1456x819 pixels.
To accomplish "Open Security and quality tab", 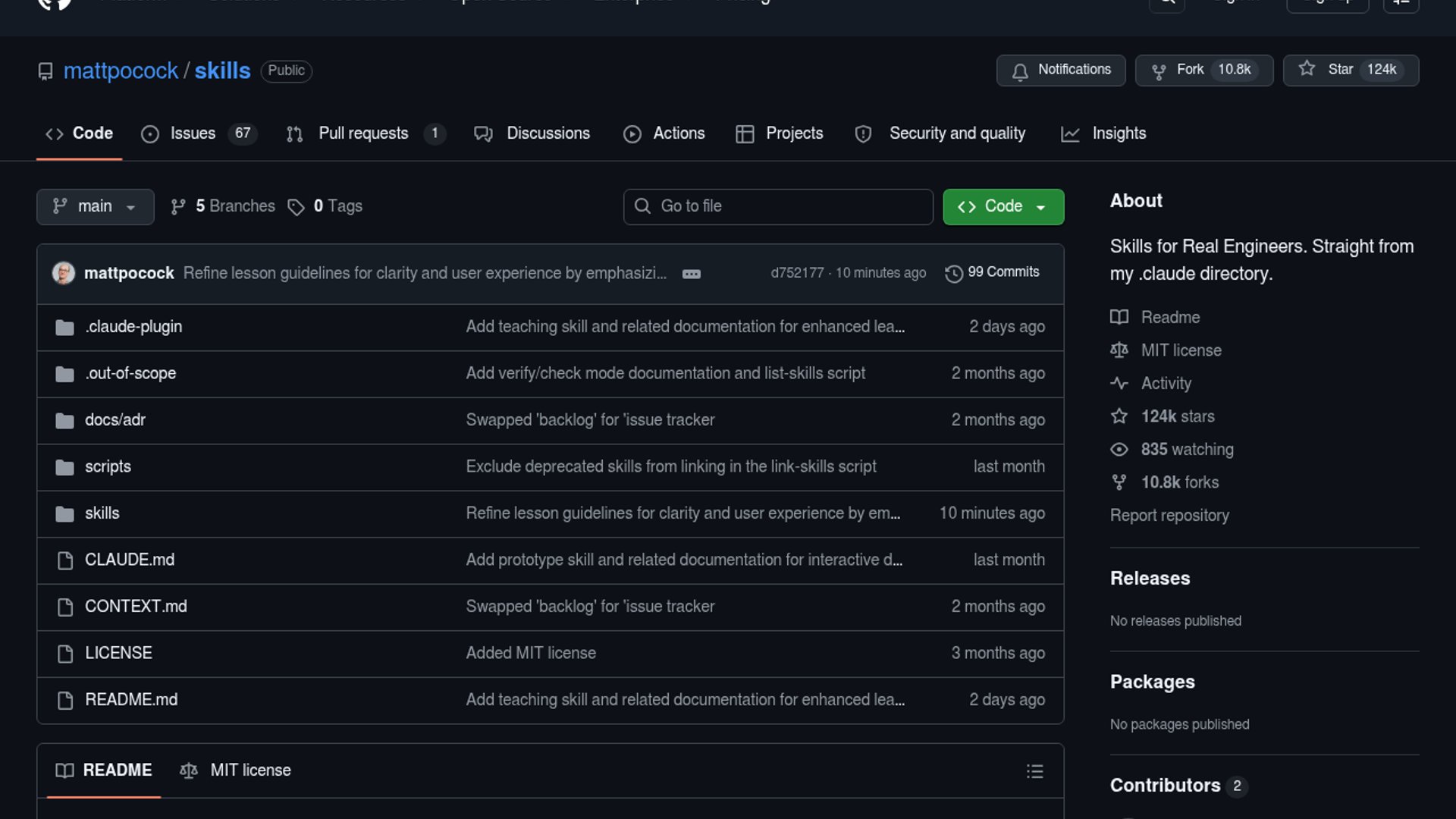I will click(x=940, y=133).
